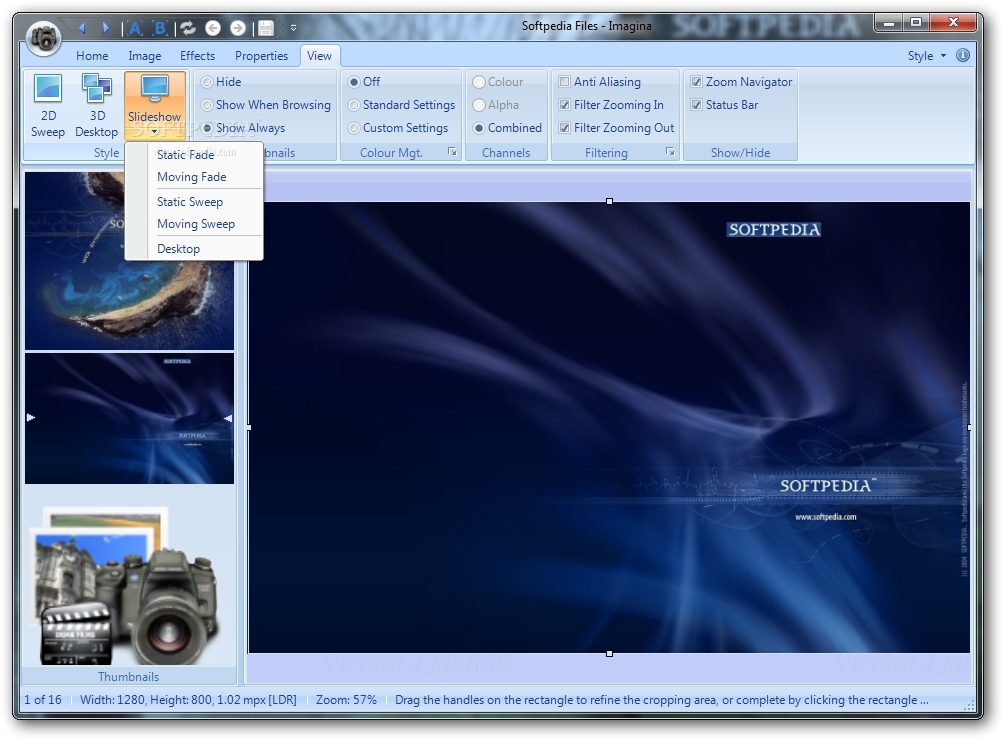Viewport: 1004px width, 740px height.
Task: Click the left crop rectangle handle
Action: tap(248, 427)
